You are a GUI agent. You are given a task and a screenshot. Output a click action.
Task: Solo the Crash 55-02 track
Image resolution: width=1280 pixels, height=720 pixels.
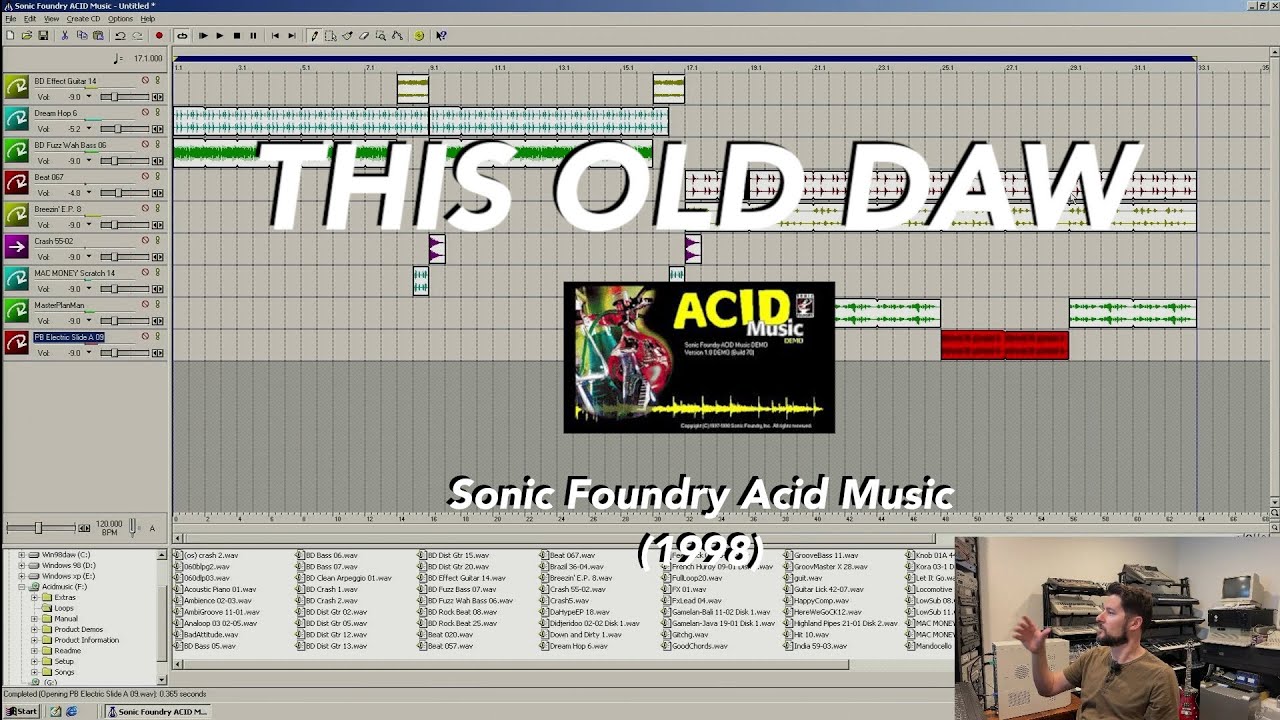[157, 241]
